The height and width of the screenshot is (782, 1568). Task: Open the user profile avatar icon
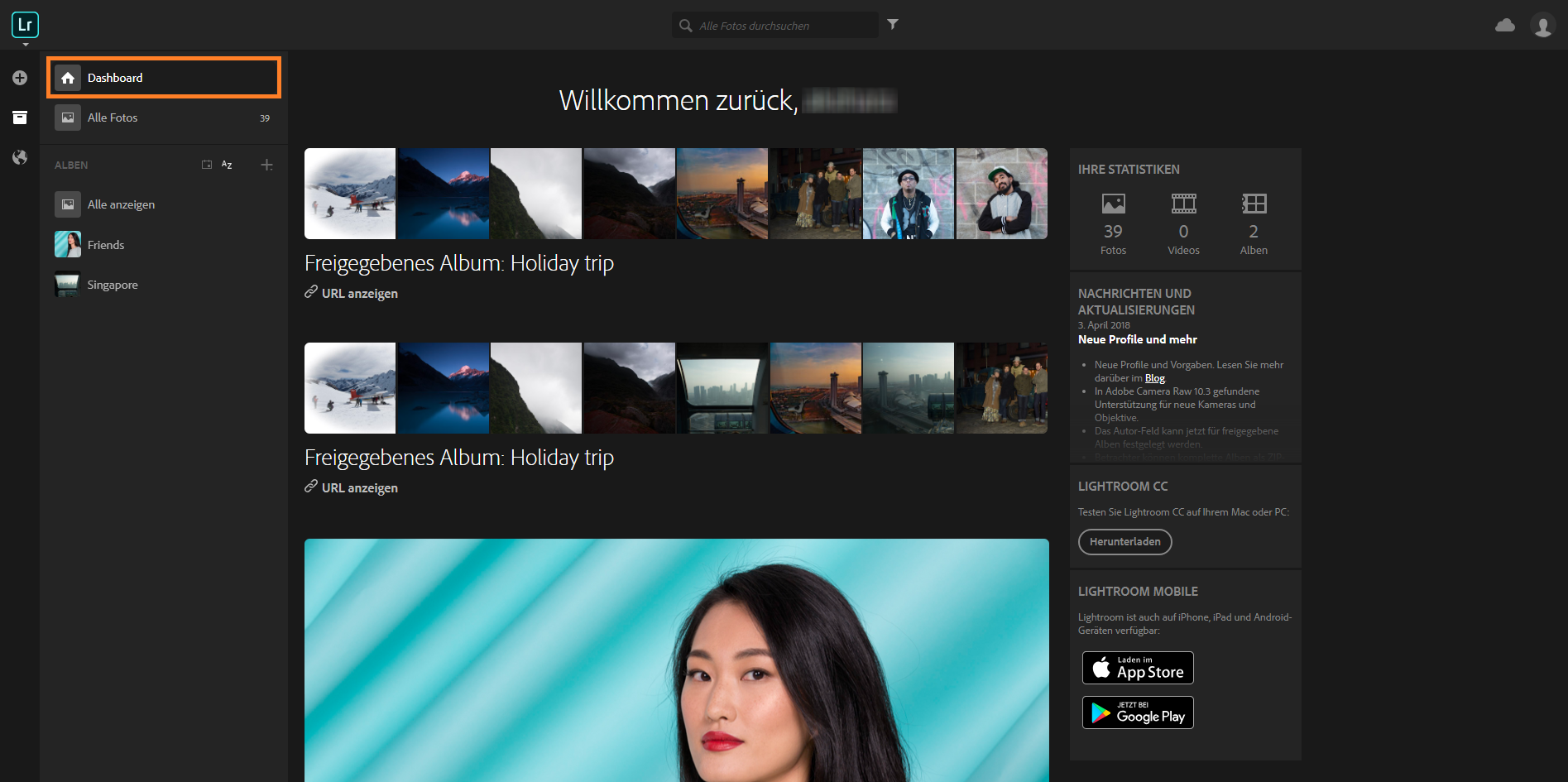(x=1543, y=26)
